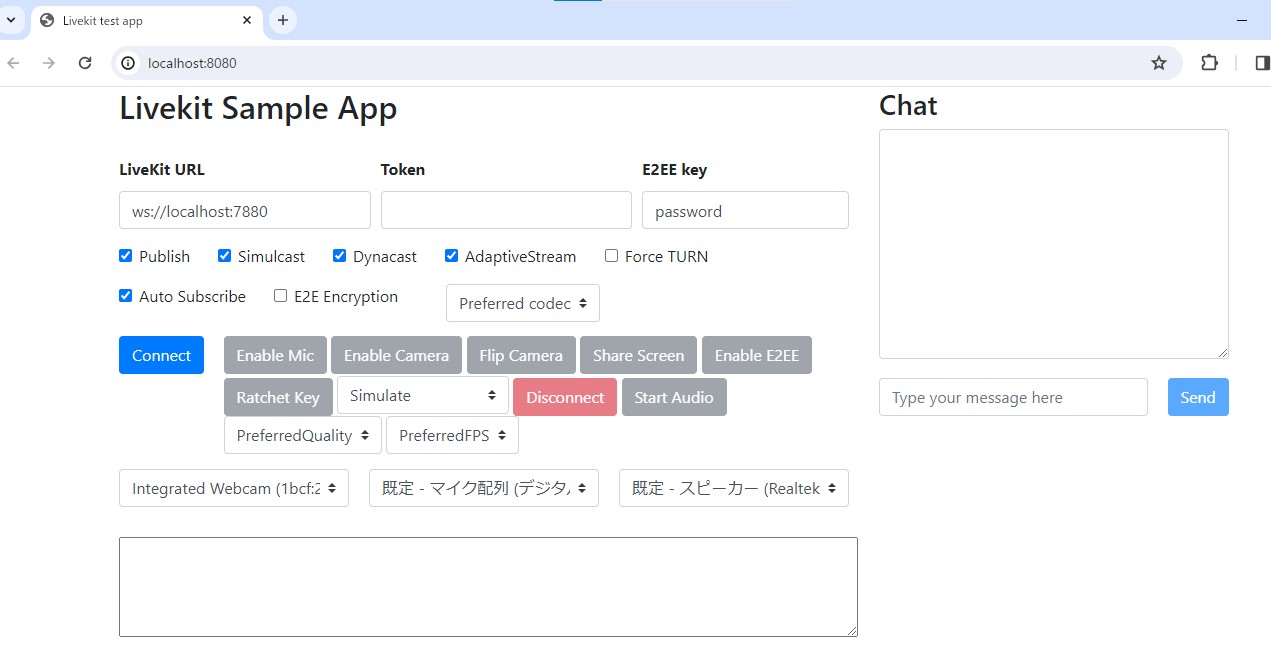Check the E2E Encryption checkbox

(x=280, y=296)
